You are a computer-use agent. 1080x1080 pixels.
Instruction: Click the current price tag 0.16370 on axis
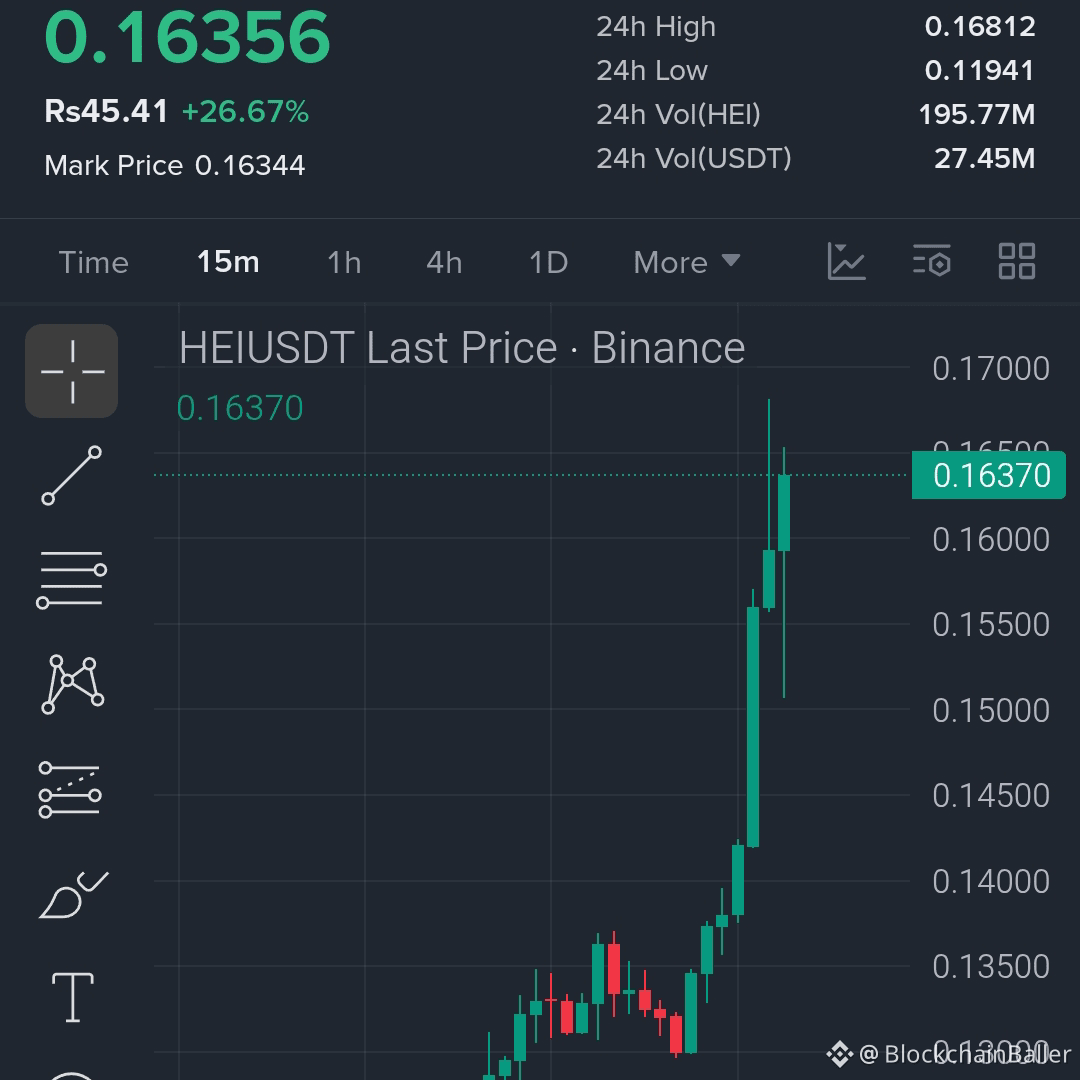988,475
